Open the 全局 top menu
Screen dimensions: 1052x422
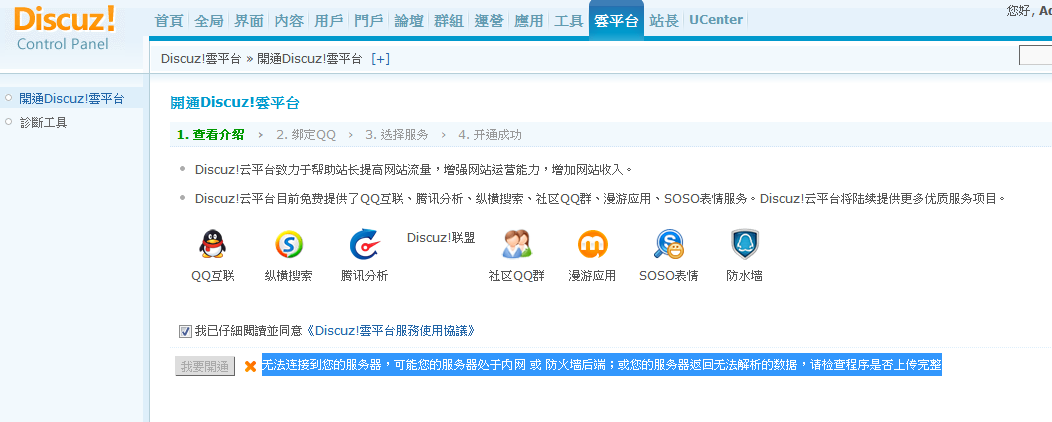click(x=209, y=21)
